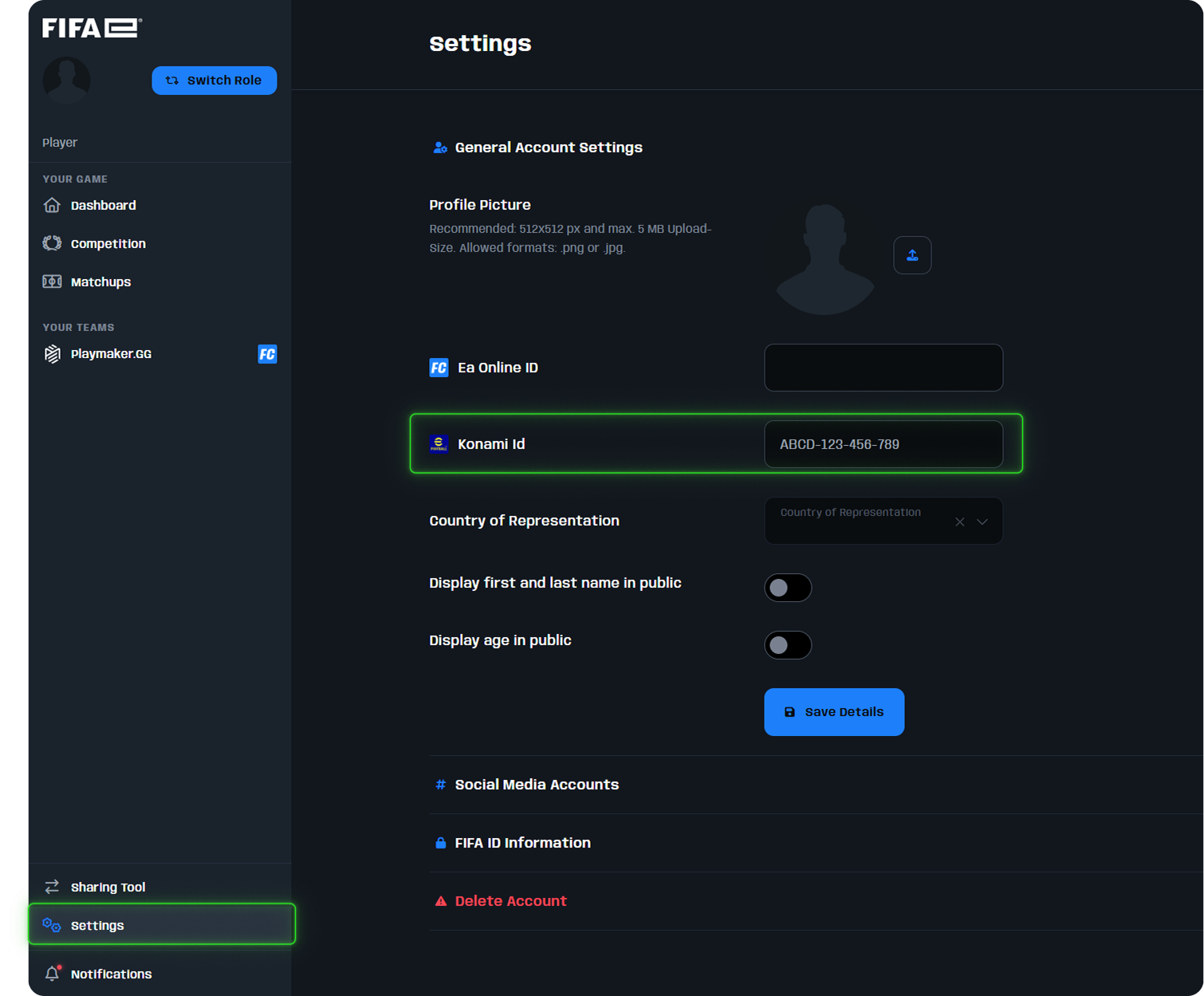
Task: Open Notifications from the sidebar
Action: click(x=111, y=974)
